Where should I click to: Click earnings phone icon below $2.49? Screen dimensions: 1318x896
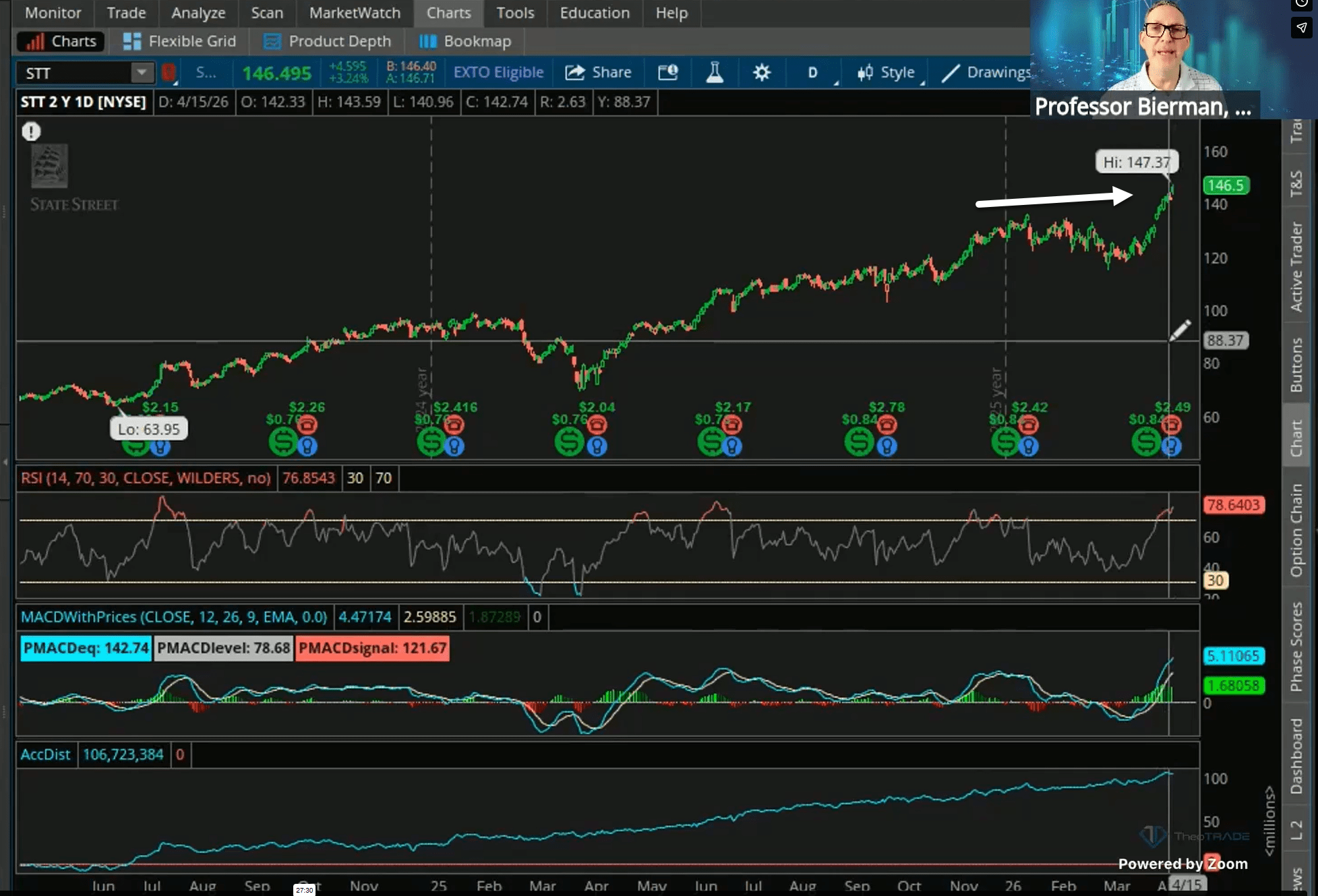click(1172, 425)
